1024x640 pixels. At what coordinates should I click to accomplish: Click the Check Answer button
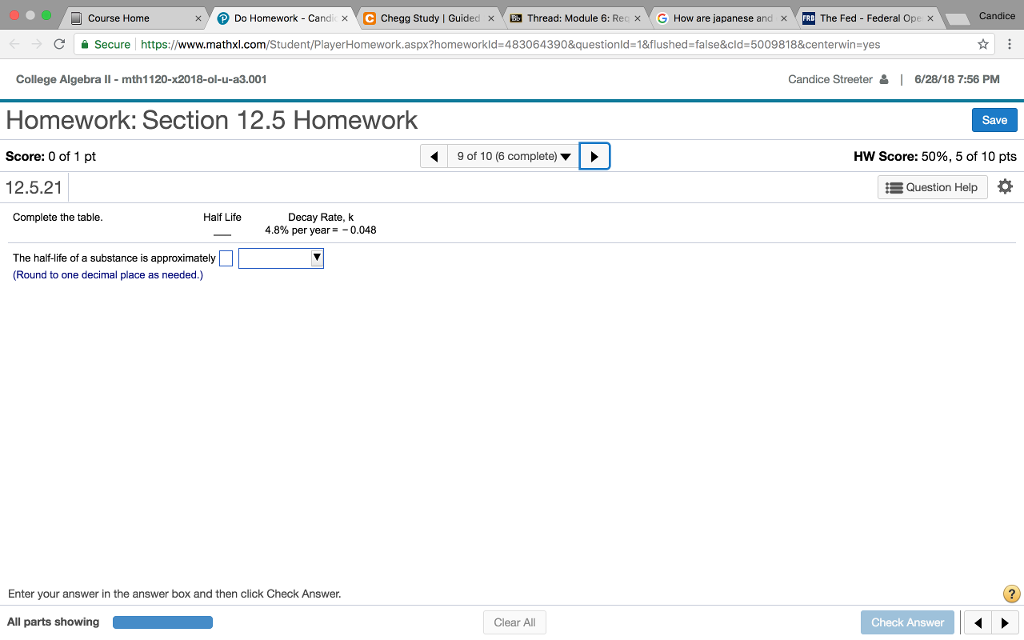pyautogui.click(x=907, y=621)
